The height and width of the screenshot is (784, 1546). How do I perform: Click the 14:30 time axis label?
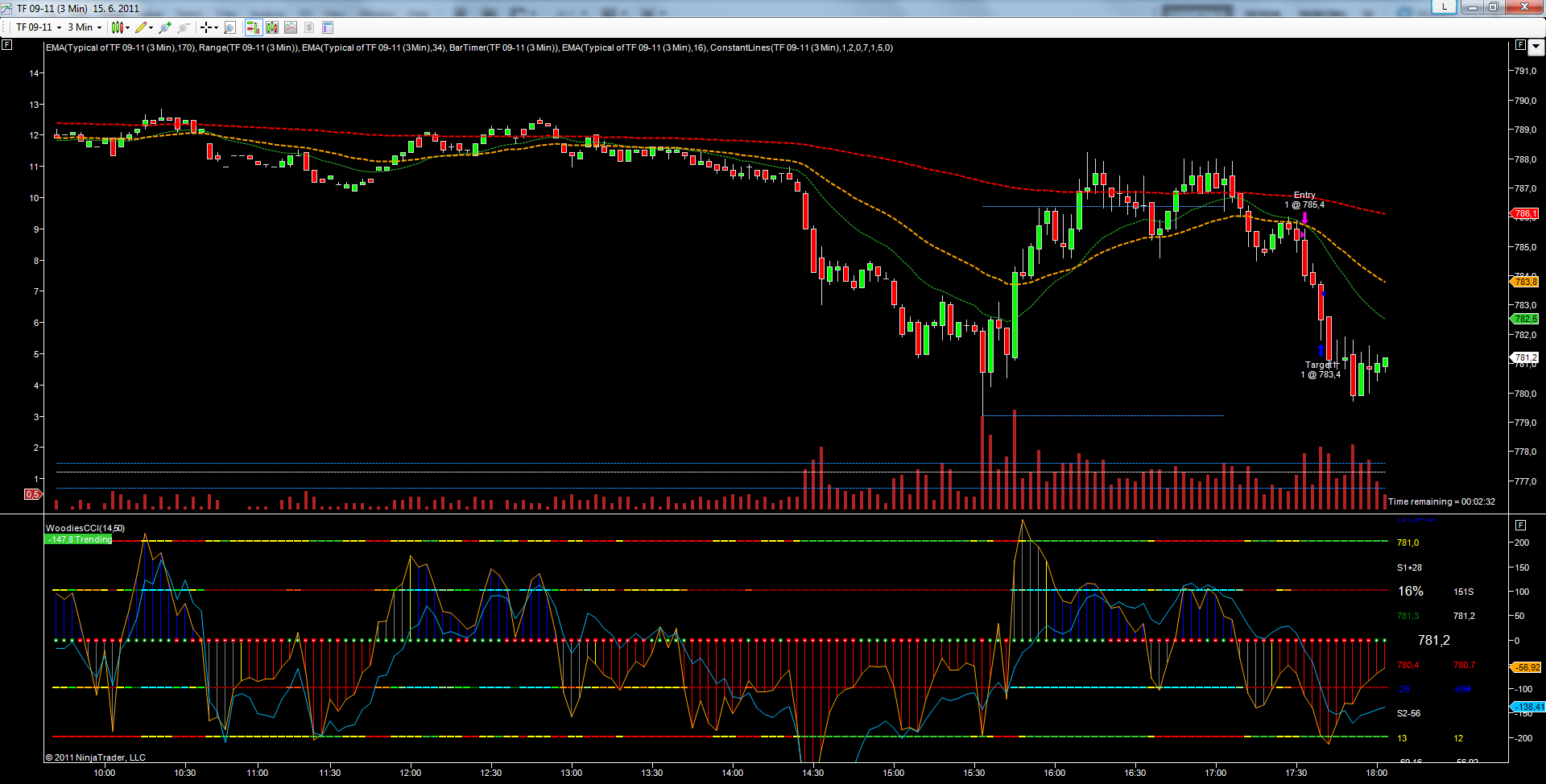[813, 773]
